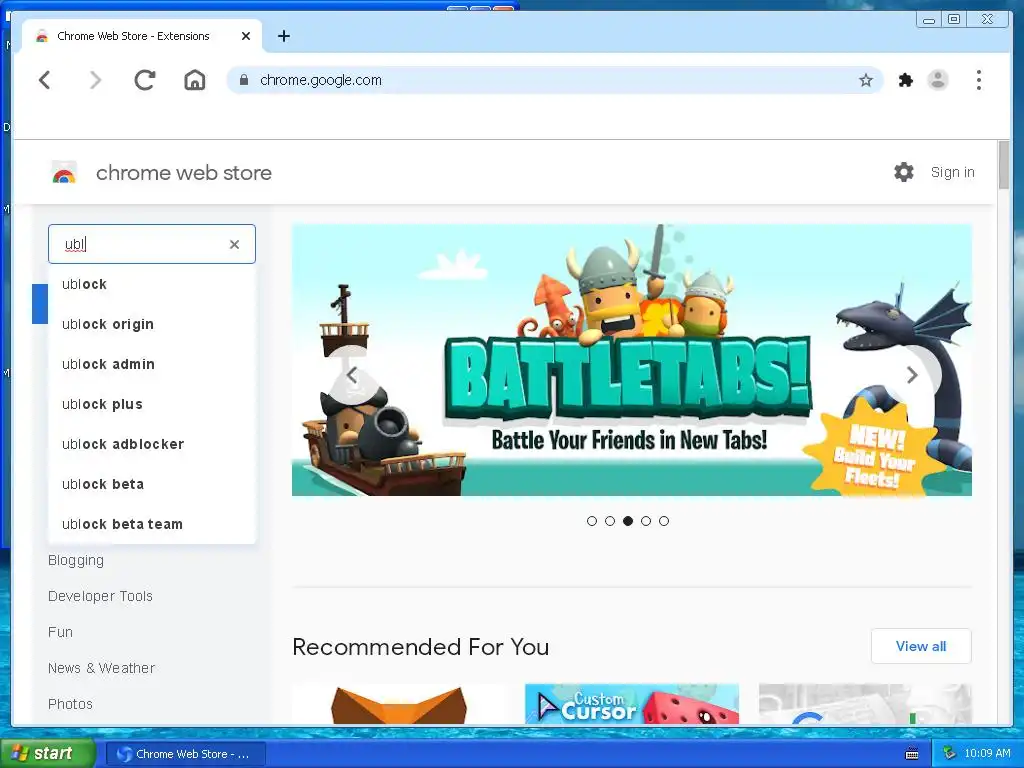Open the orange fox extension card
This screenshot has height=768, width=1024.
point(398,703)
